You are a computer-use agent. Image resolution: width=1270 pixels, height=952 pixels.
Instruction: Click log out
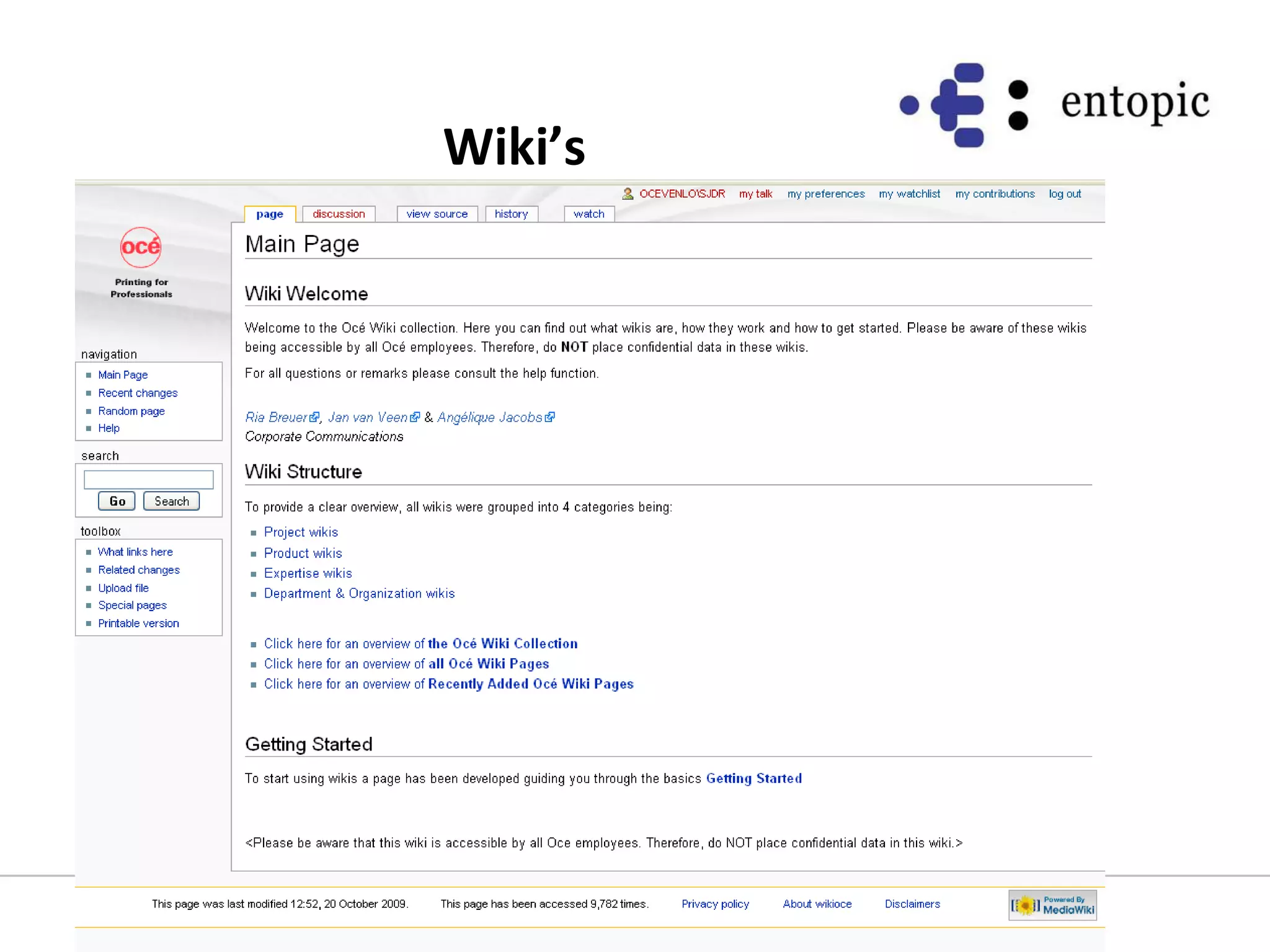click(1065, 194)
